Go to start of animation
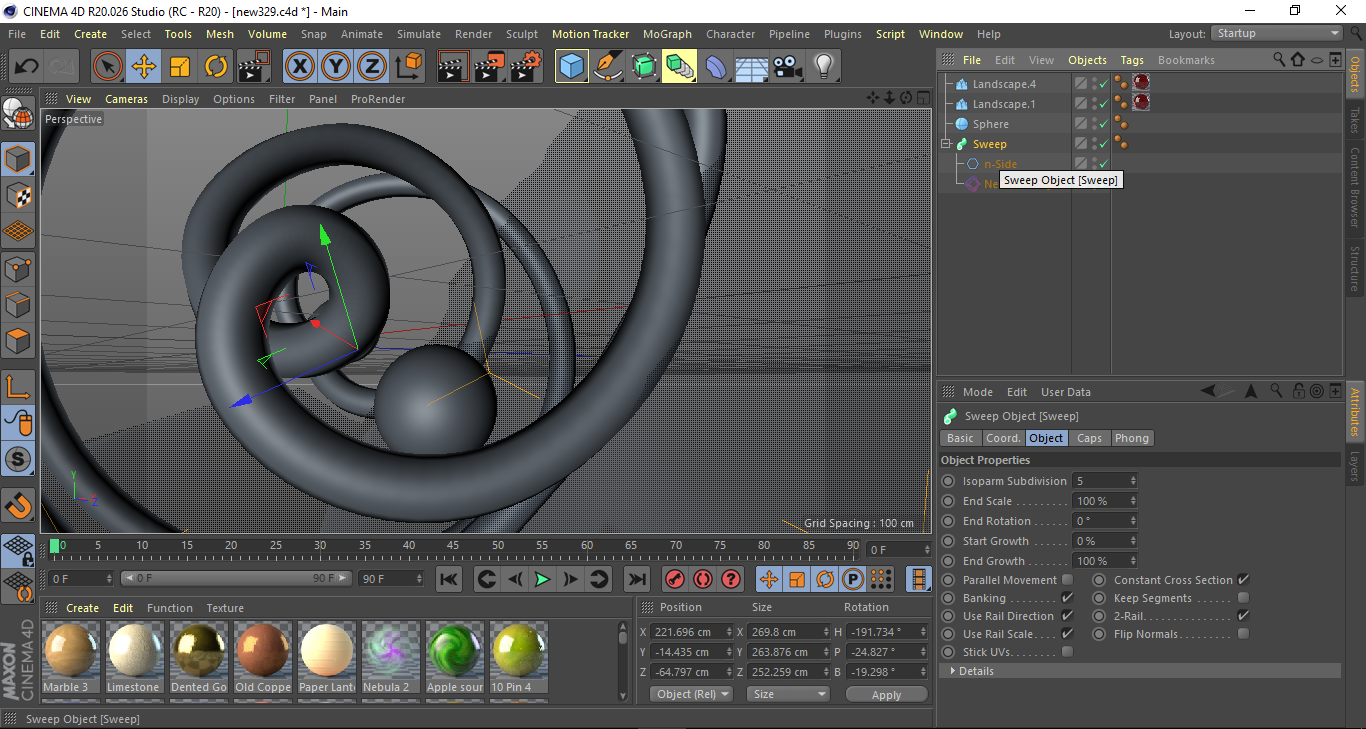 449,579
